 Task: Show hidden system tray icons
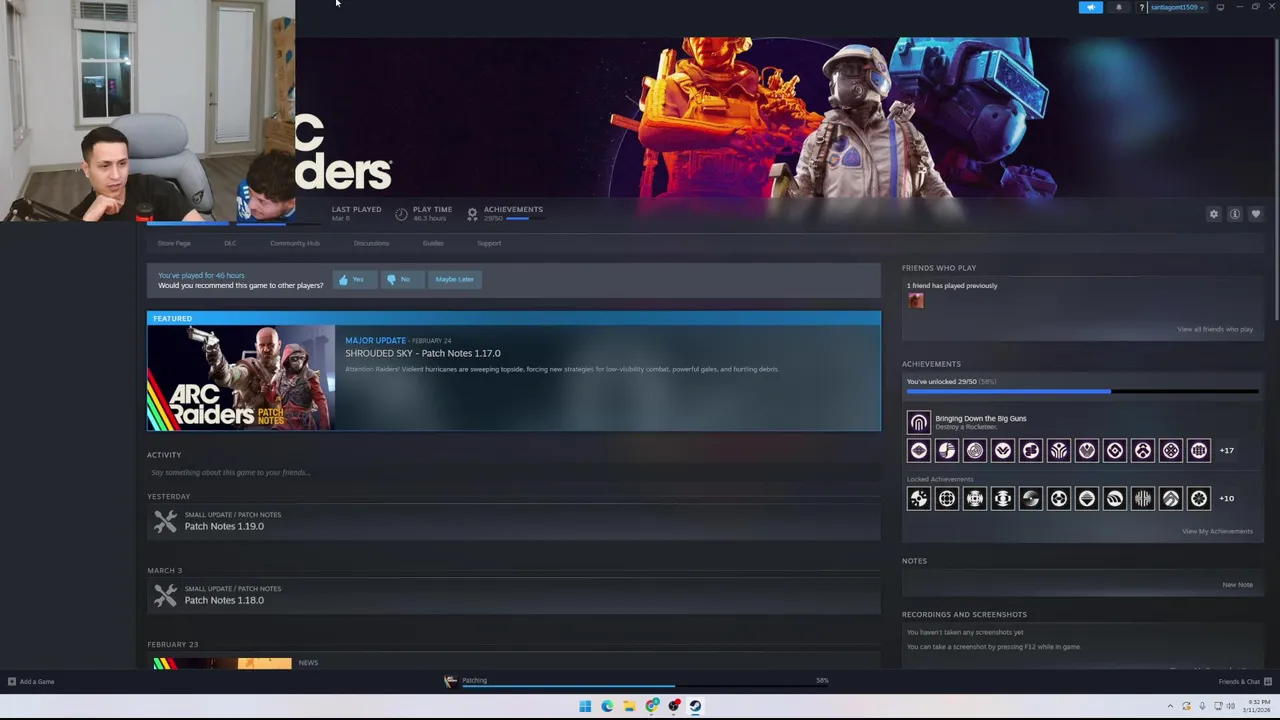click(1170, 706)
